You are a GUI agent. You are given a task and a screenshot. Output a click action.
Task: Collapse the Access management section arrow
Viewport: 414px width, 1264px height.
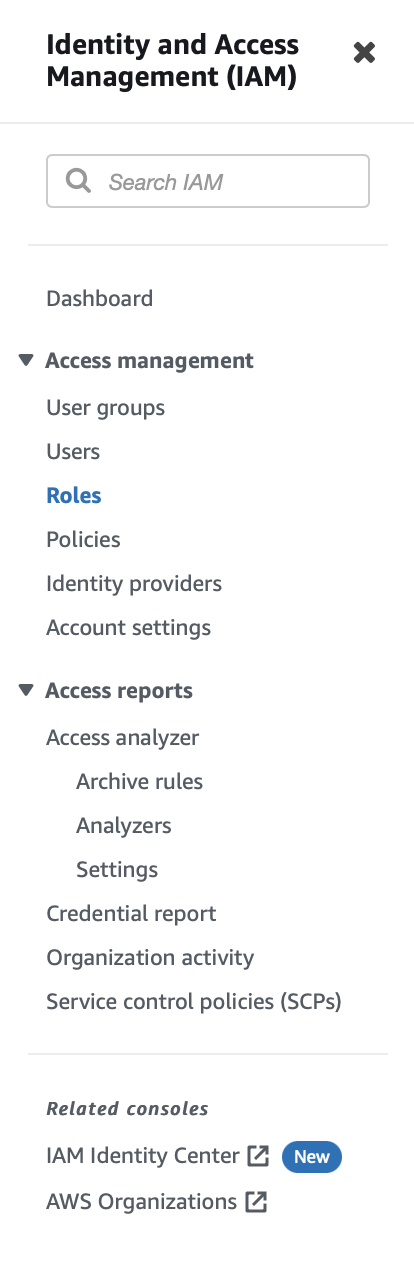[26, 360]
